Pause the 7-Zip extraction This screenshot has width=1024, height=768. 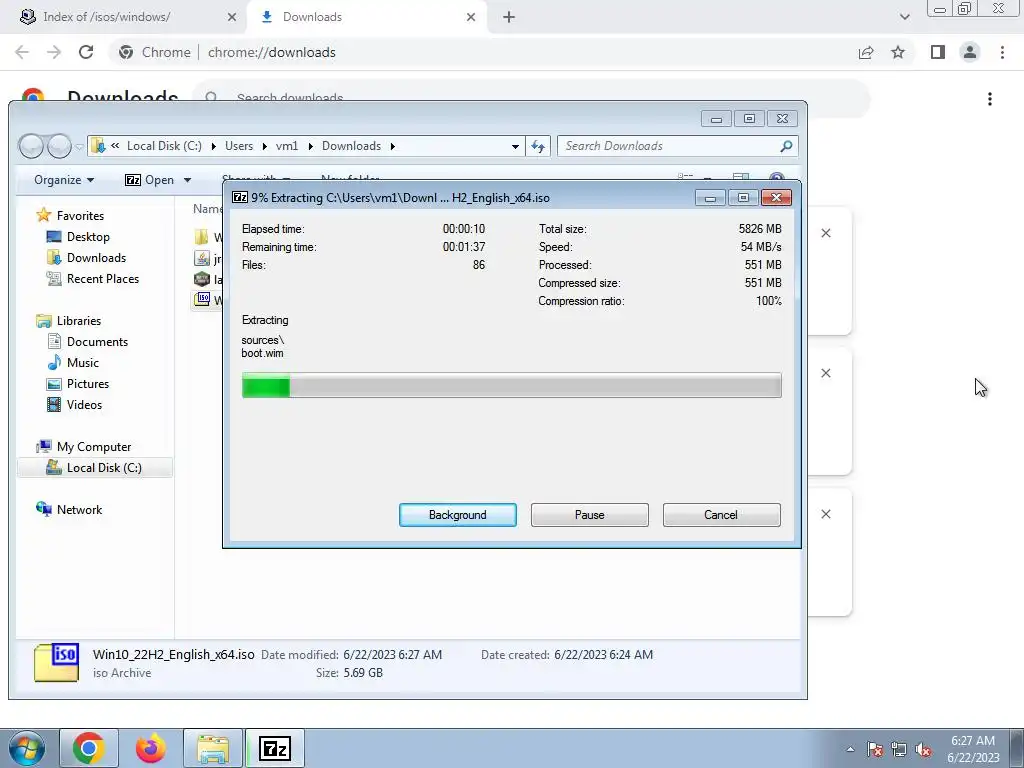(589, 515)
